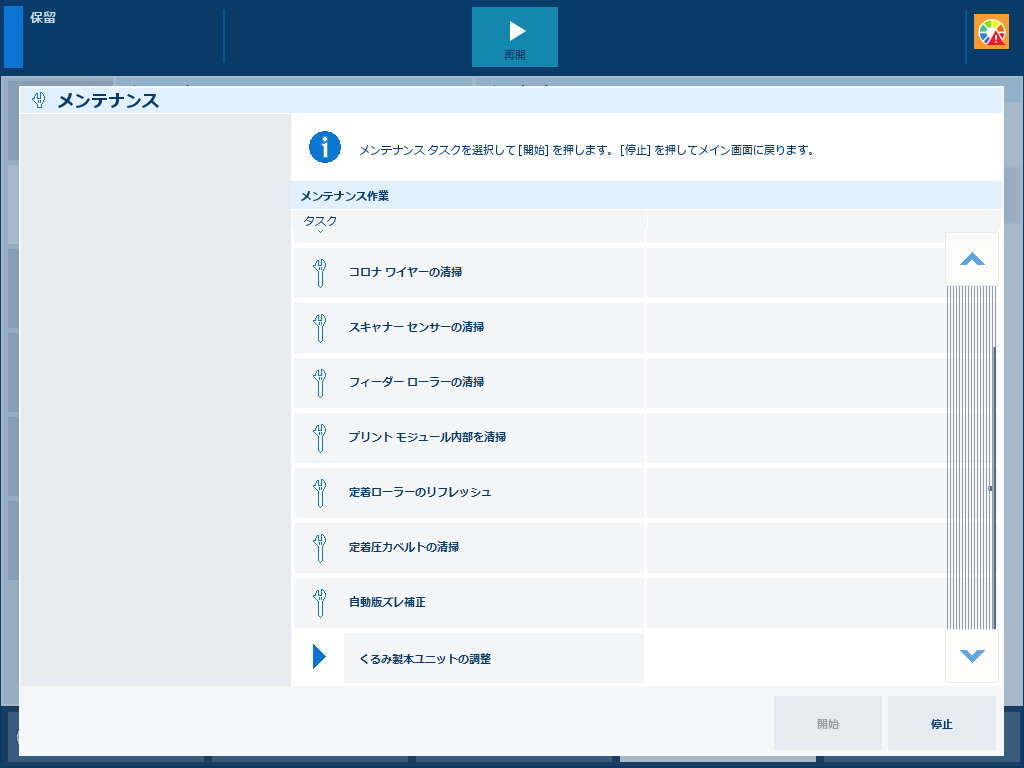The height and width of the screenshot is (768, 1024).
Task: Expand the くるみ製本ユニットの調整 triangle arrow
Action: [x=319, y=656]
